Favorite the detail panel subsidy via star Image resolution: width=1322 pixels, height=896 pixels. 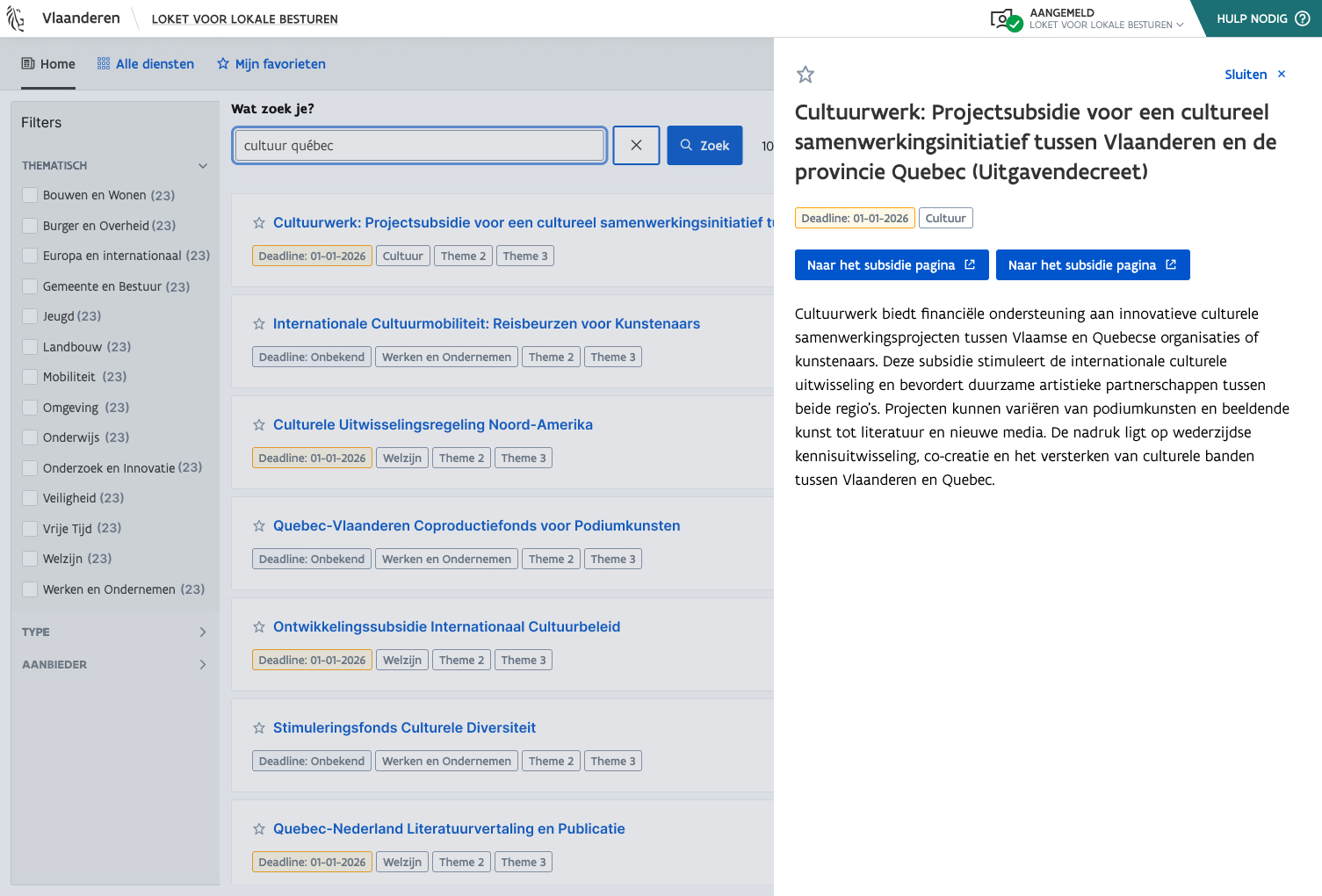805,75
